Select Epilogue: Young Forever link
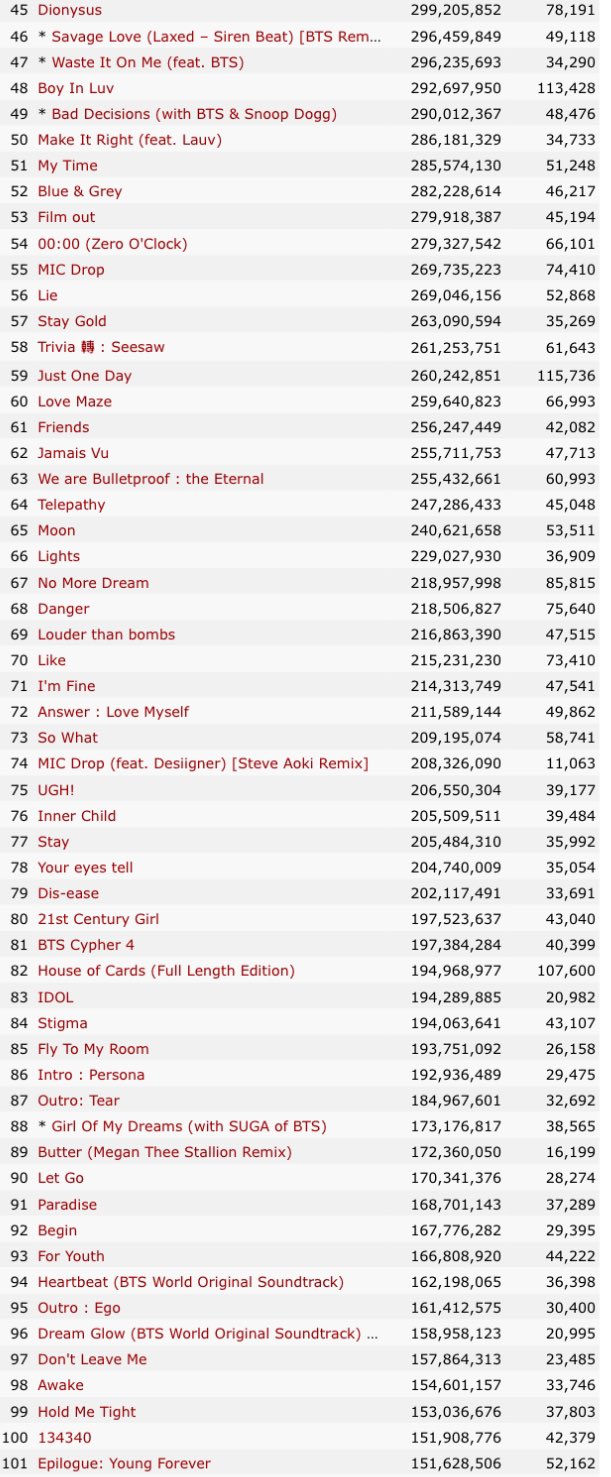 tap(124, 1463)
